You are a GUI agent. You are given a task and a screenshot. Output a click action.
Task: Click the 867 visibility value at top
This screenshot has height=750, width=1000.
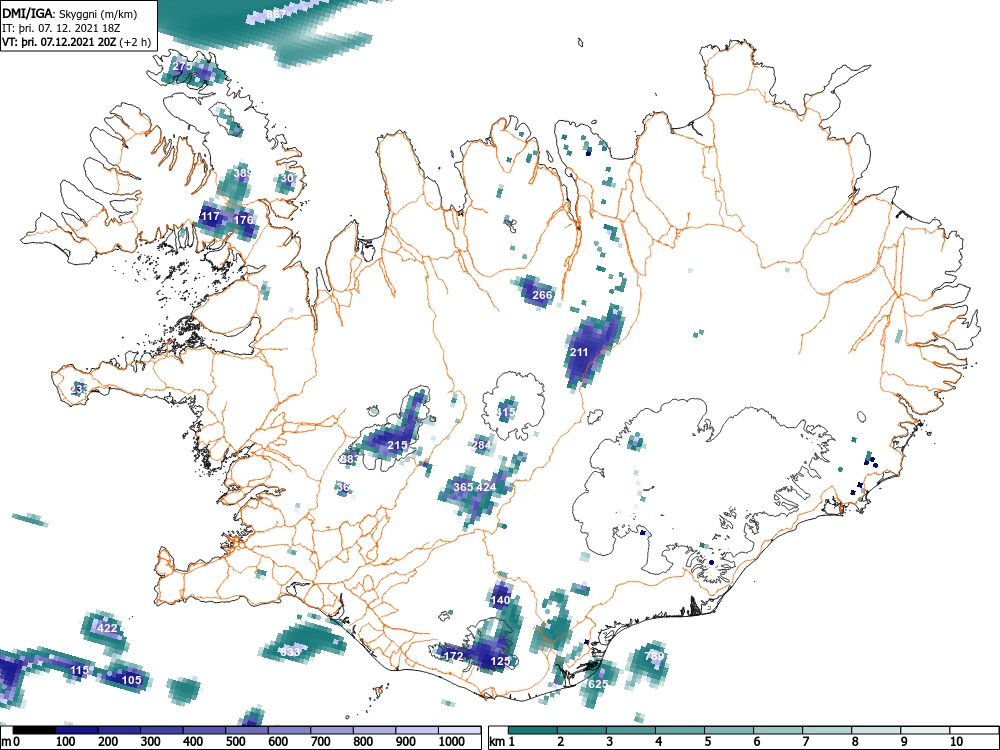coord(276,14)
